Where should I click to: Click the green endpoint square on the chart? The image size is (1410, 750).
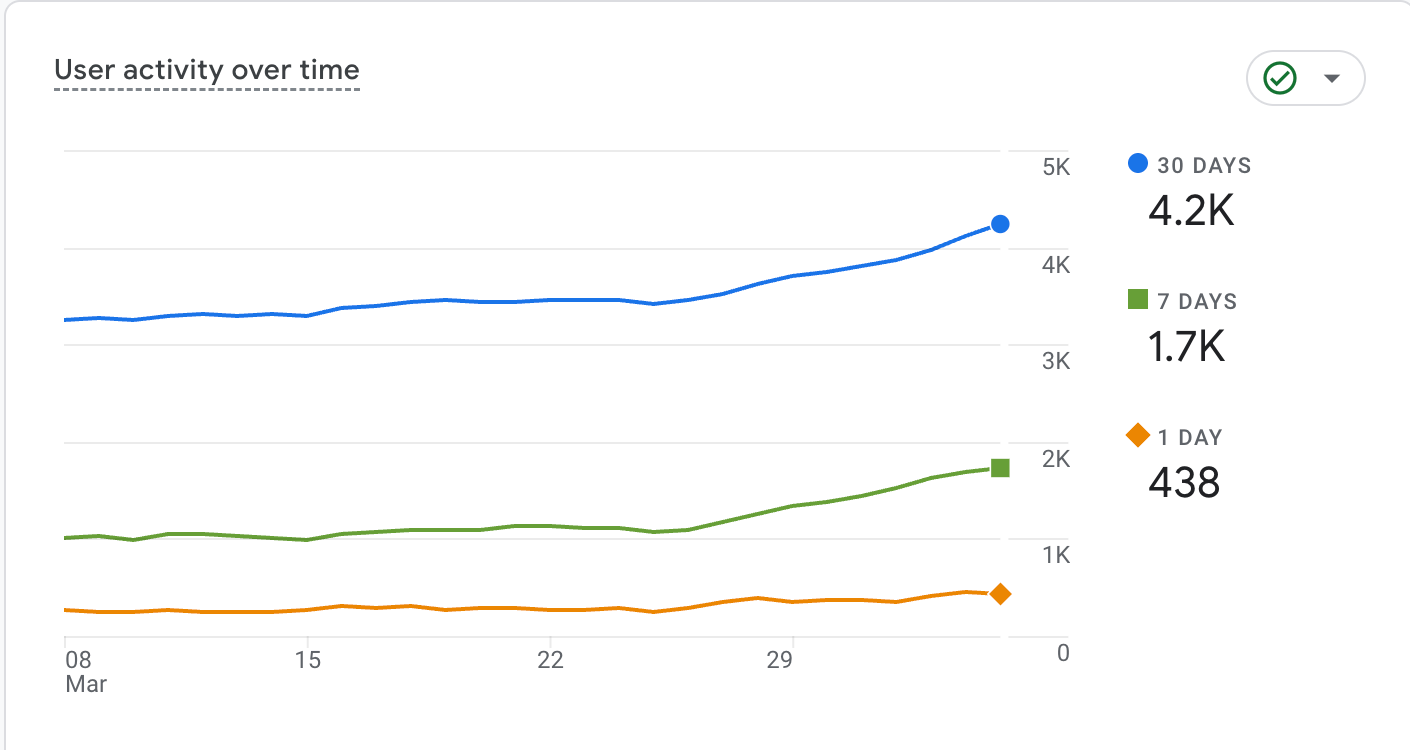(x=1000, y=468)
